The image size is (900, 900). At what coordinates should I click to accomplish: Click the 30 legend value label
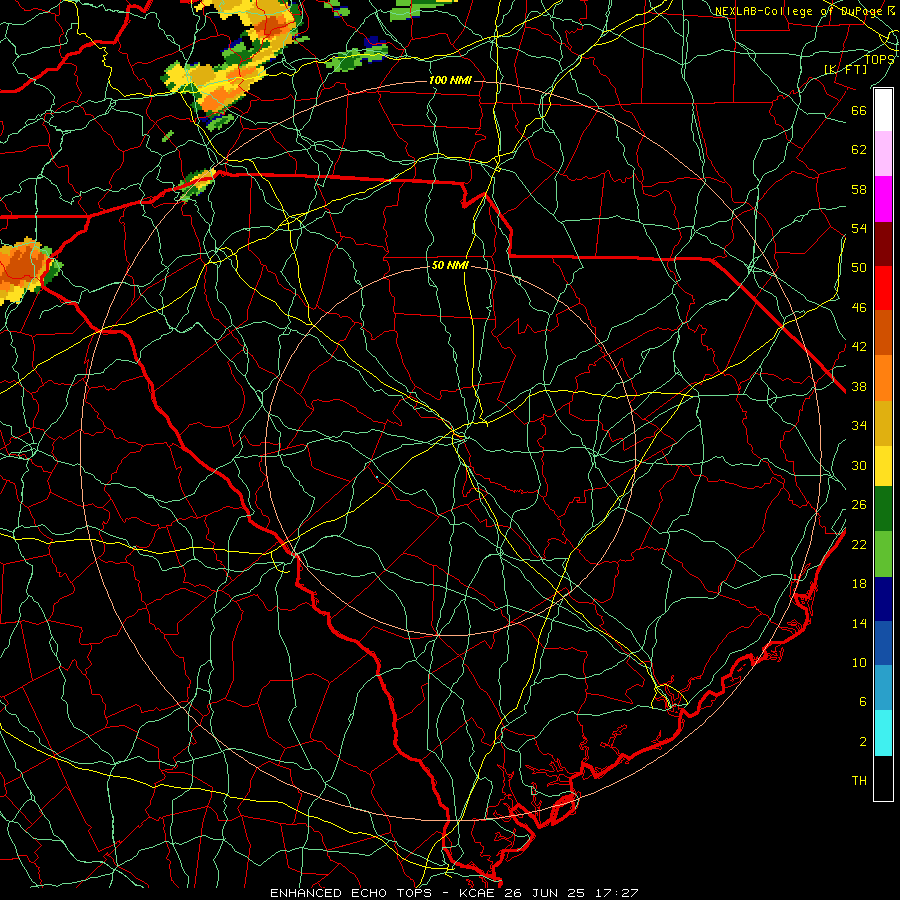859,465
